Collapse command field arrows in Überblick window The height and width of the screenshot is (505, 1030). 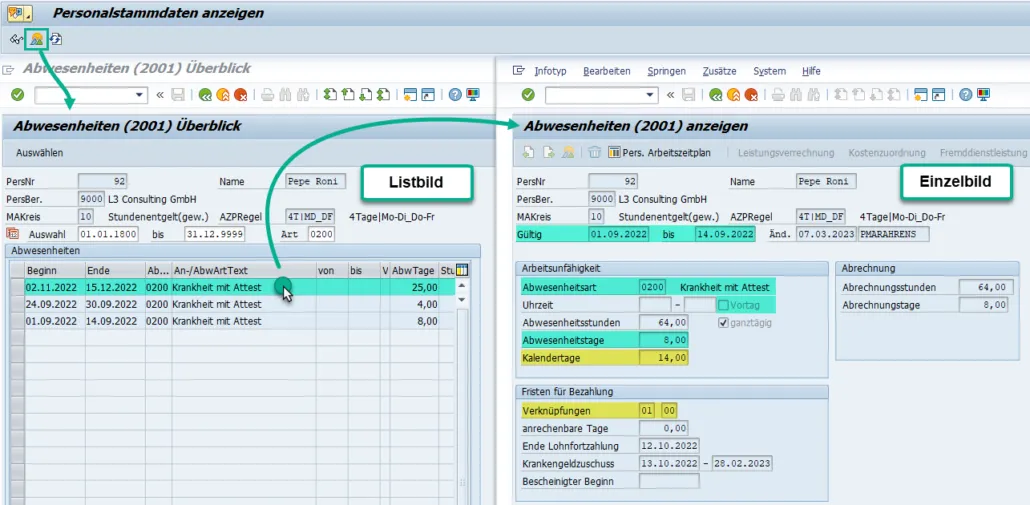pos(160,95)
